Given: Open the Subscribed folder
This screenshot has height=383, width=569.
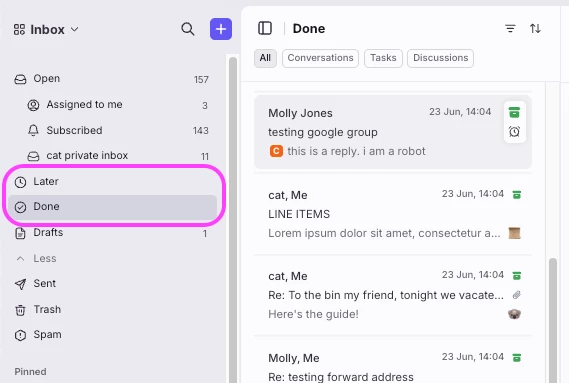Looking at the screenshot, I should pyautogui.click(x=74, y=130).
